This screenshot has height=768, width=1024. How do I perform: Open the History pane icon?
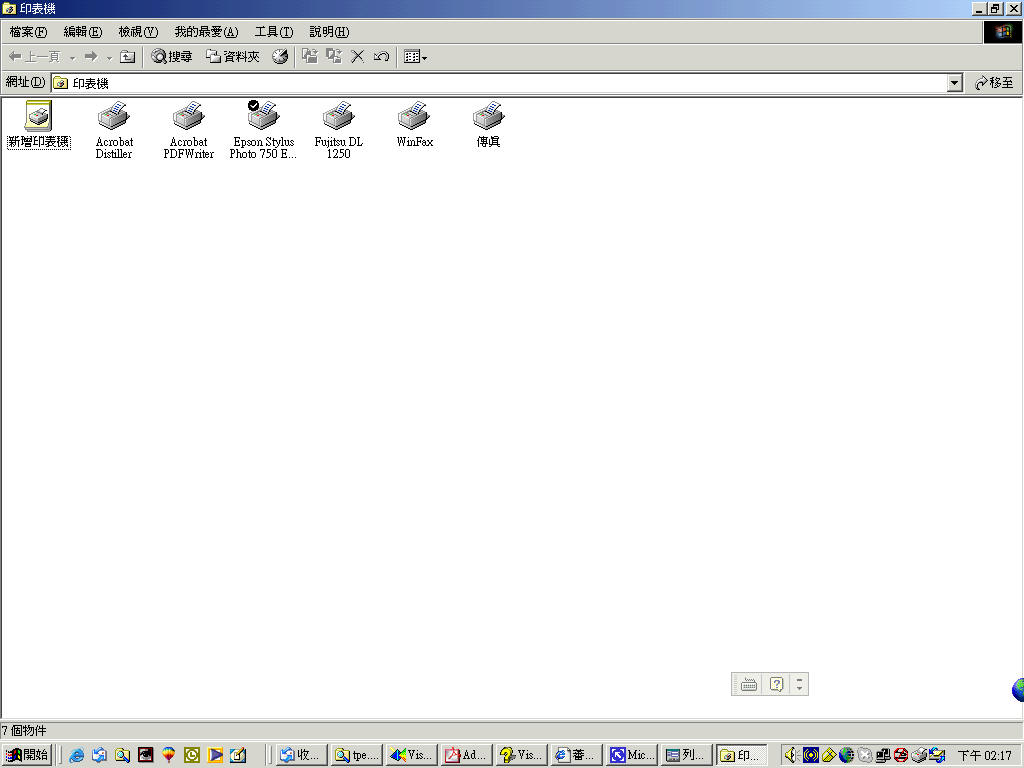pos(280,57)
